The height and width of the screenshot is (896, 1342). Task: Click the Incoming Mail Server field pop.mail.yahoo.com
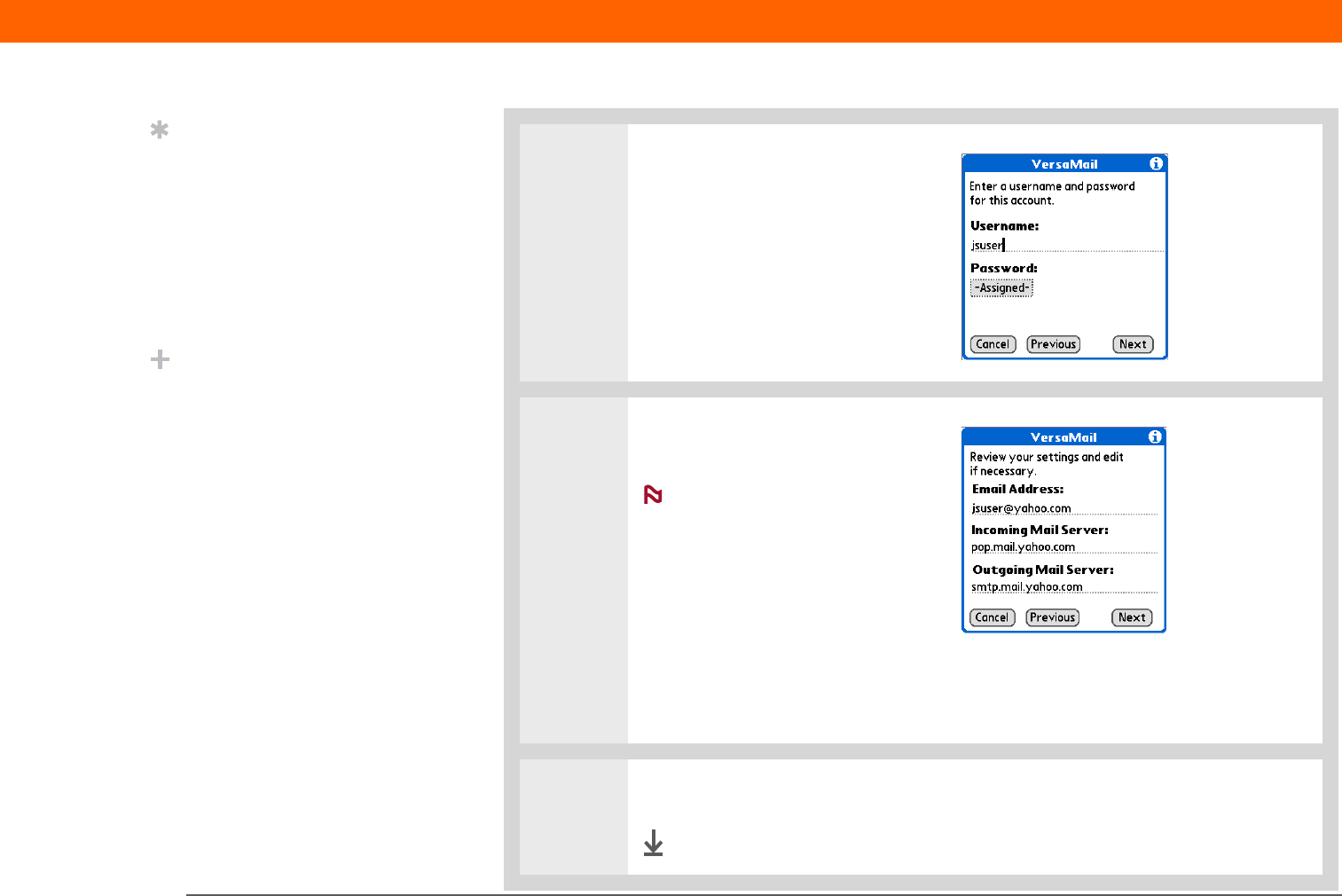pos(1064,547)
